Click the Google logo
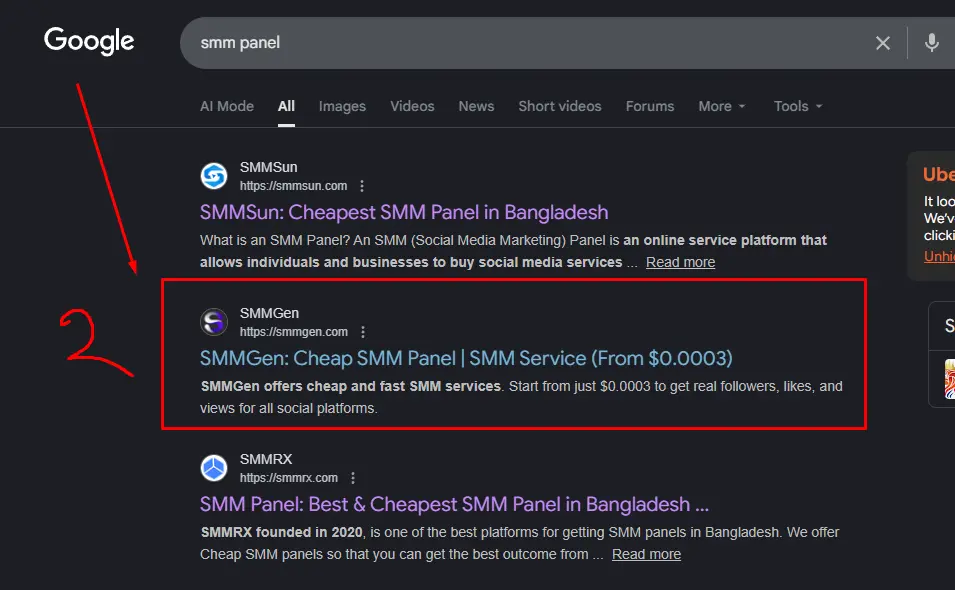 (x=89, y=41)
